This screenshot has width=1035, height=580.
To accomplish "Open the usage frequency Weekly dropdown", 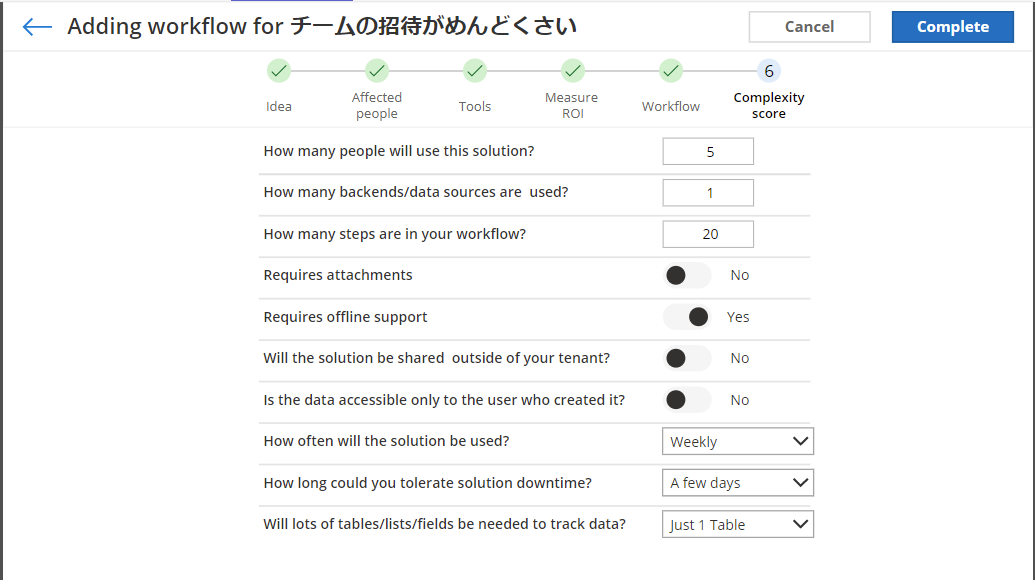I will pos(738,441).
